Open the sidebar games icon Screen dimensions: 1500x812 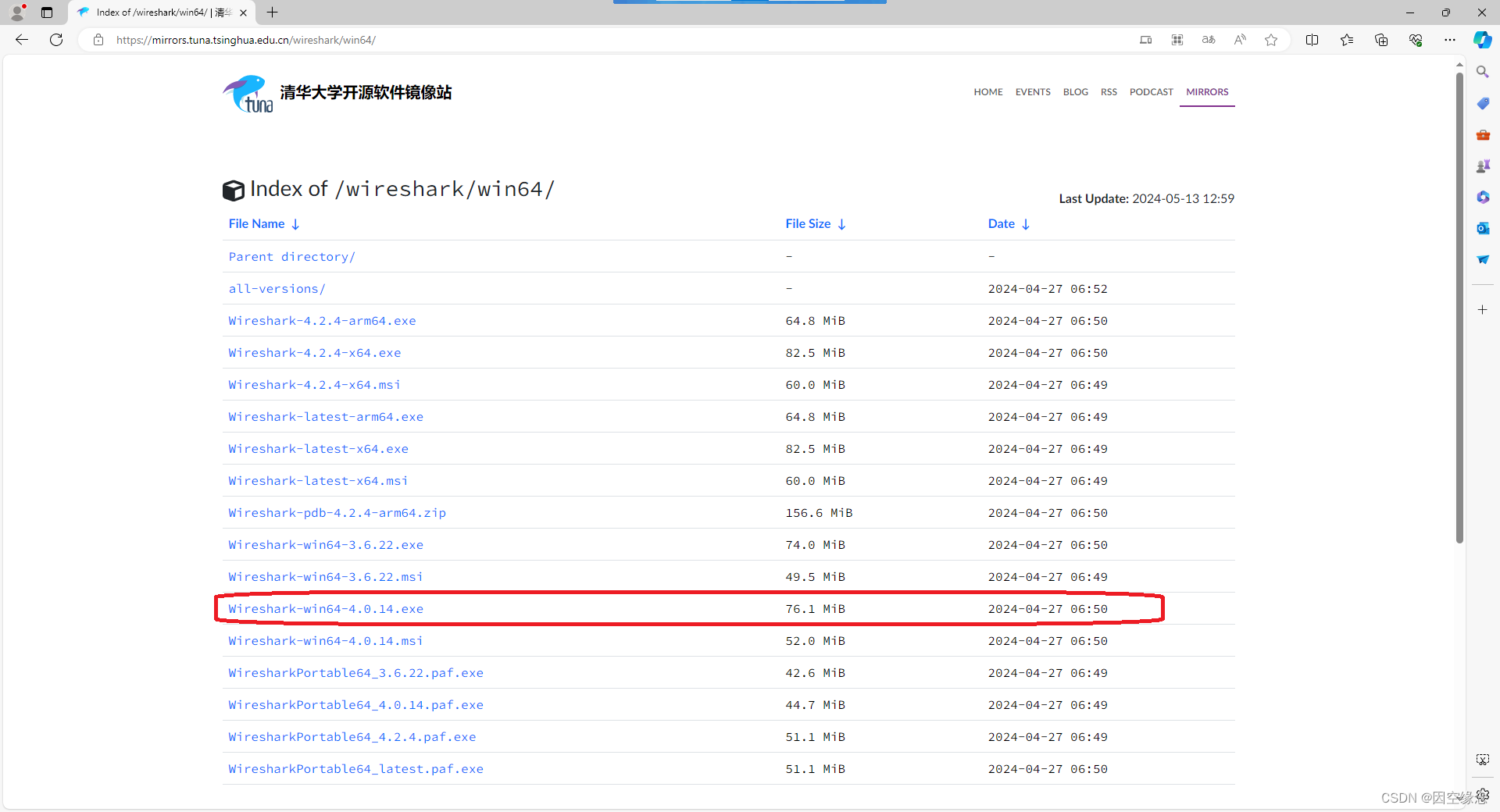1483,166
